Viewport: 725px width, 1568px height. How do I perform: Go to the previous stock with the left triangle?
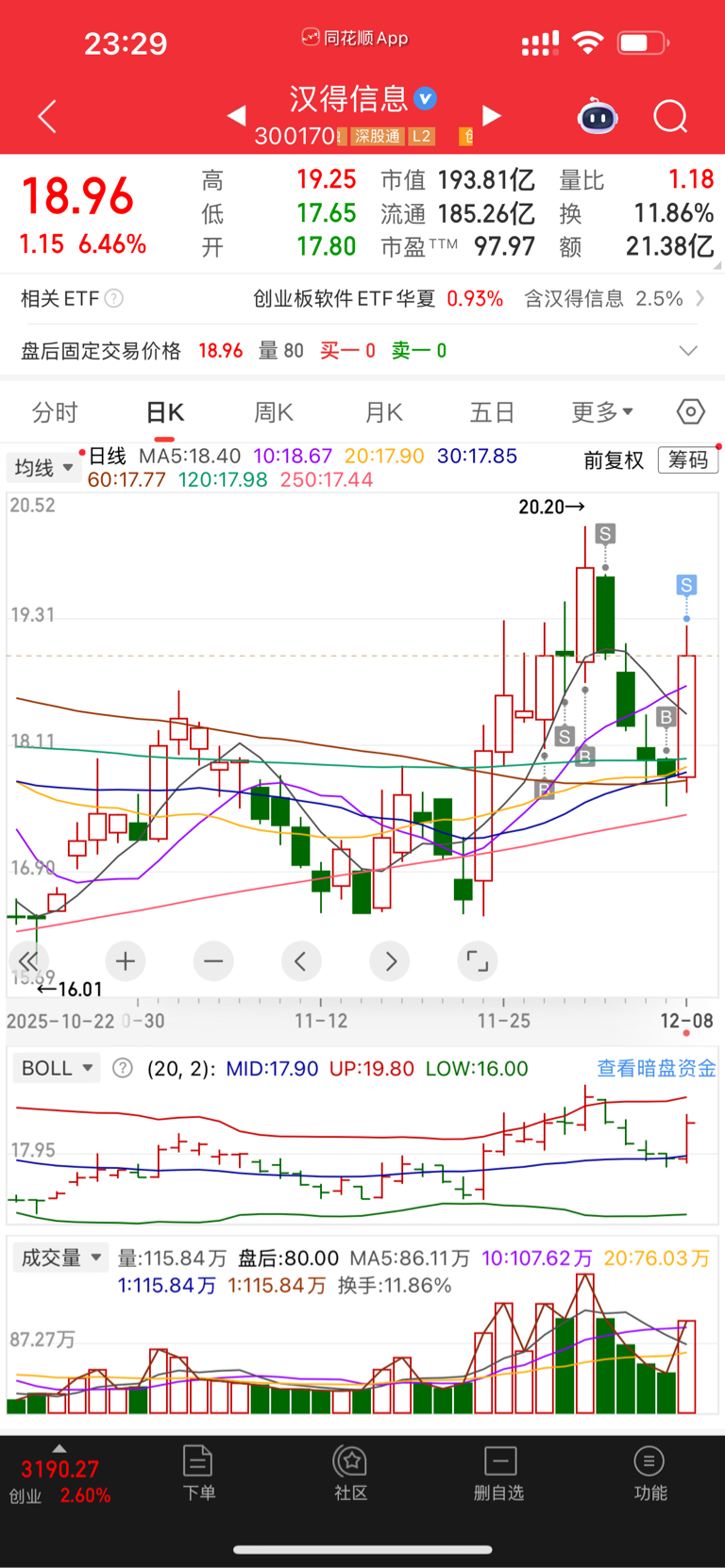click(237, 115)
